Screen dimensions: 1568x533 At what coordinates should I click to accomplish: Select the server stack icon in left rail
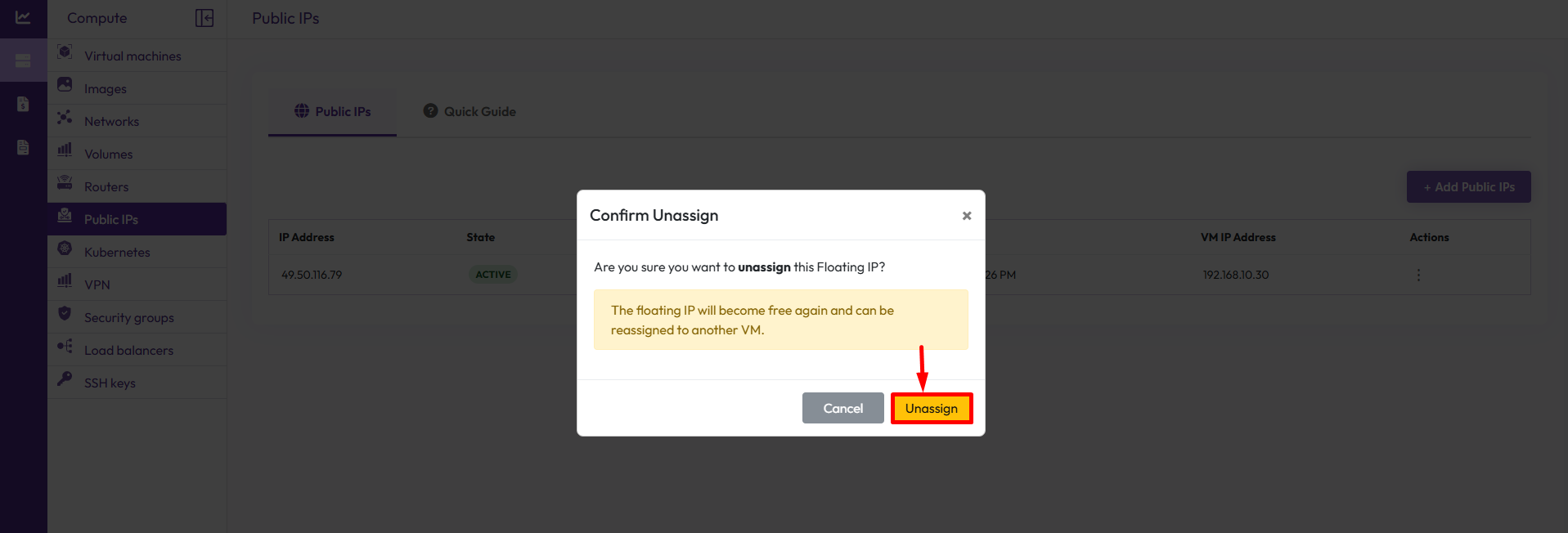tap(23, 60)
